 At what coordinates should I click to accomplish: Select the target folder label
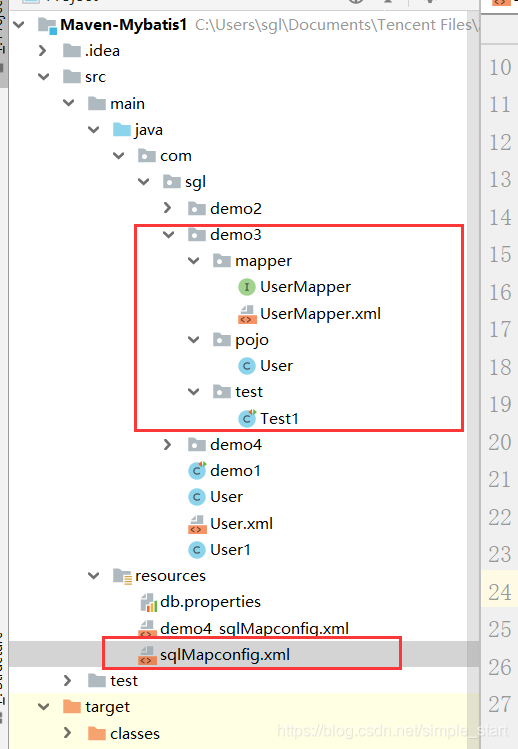point(108,707)
